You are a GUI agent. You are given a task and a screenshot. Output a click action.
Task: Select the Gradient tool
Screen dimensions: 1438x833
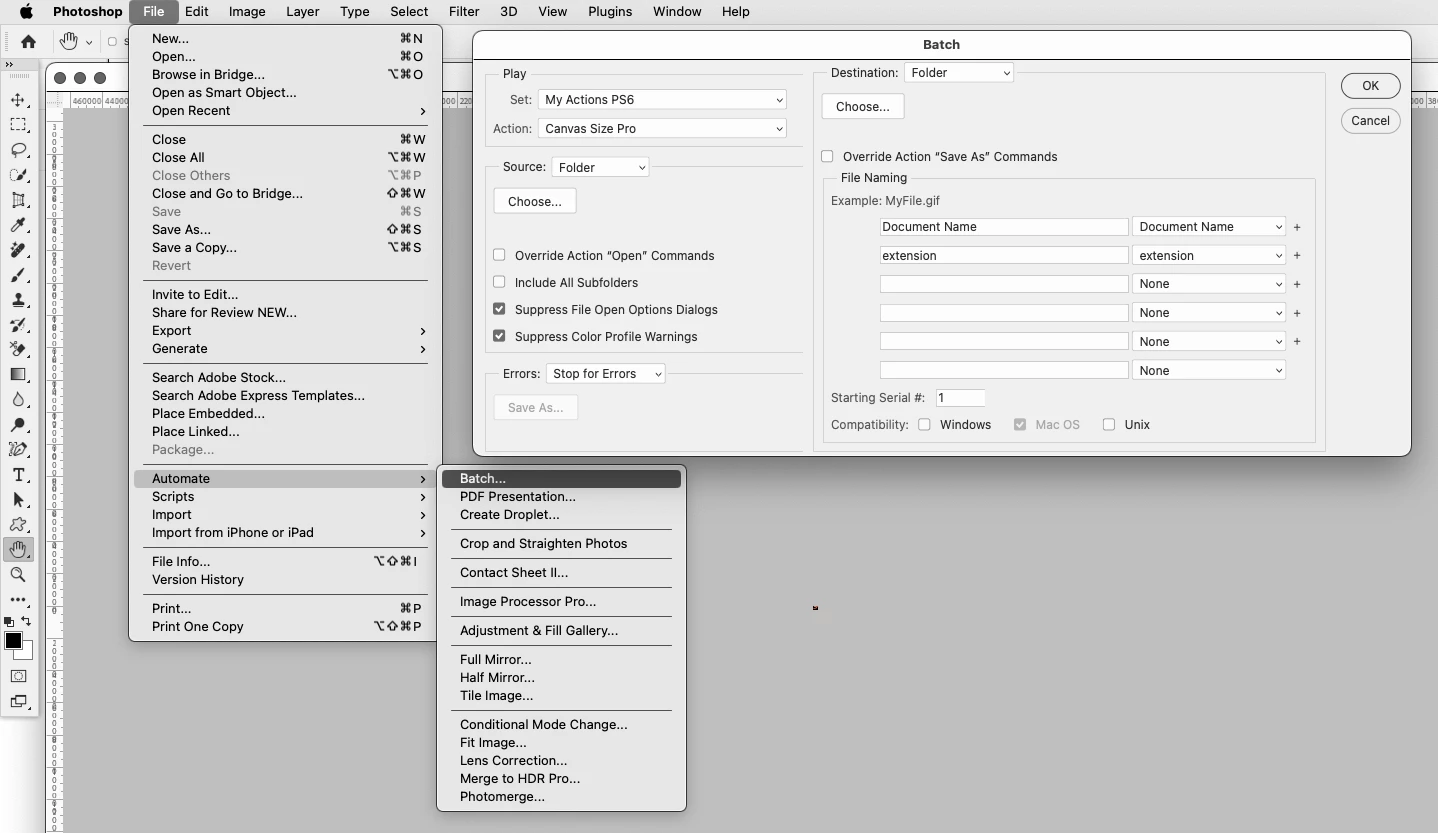pyautogui.click(x=18, y=374)
